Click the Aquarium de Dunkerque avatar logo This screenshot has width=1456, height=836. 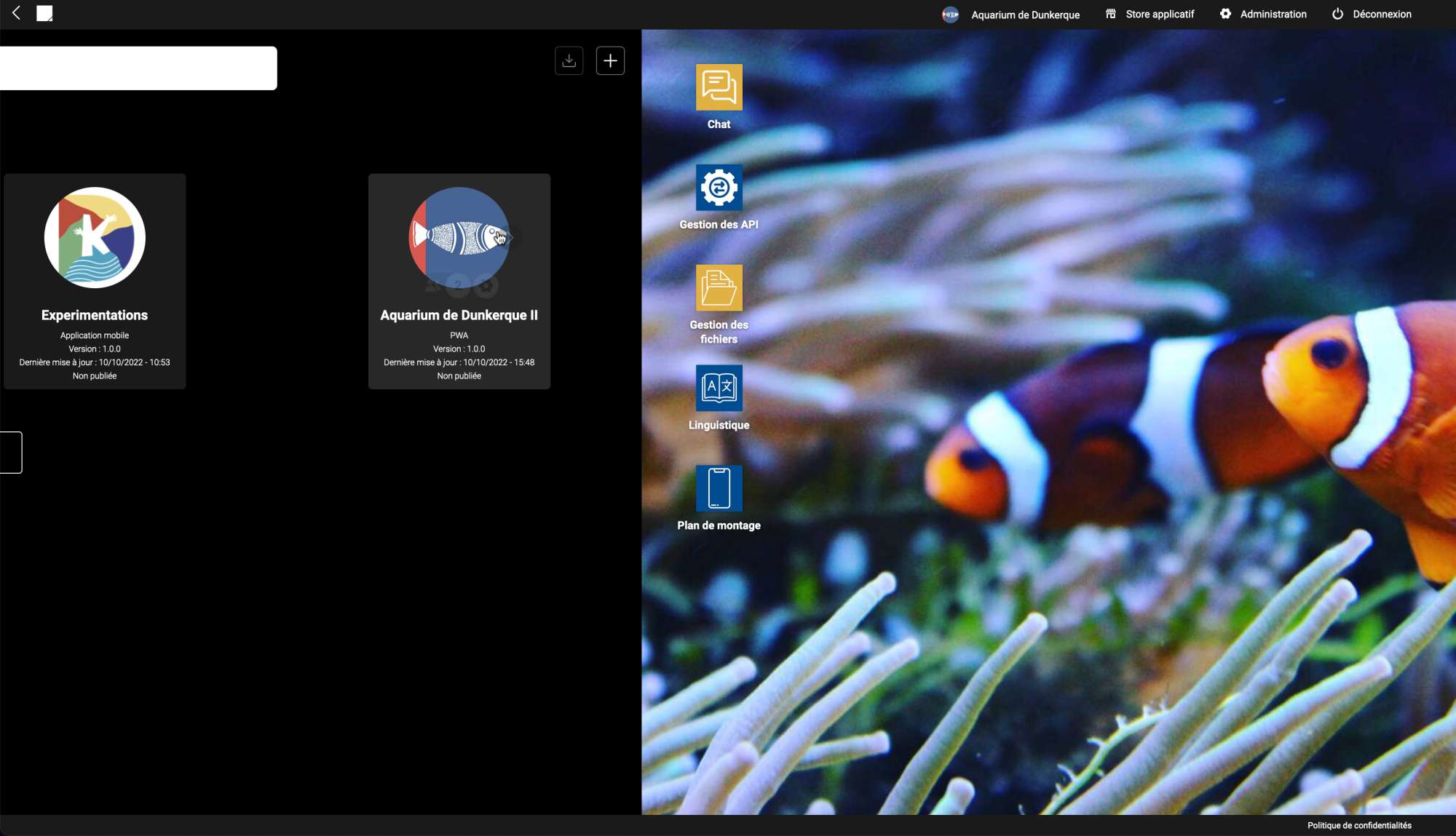tap(950, 15)
